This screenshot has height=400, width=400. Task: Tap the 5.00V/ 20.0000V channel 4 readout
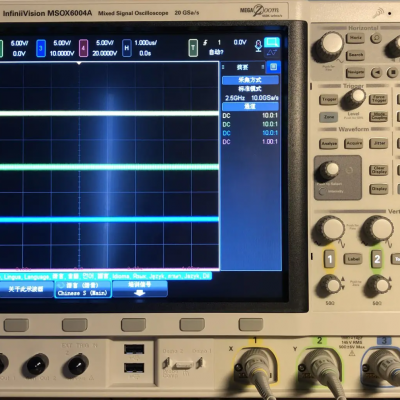pos(105,48)
